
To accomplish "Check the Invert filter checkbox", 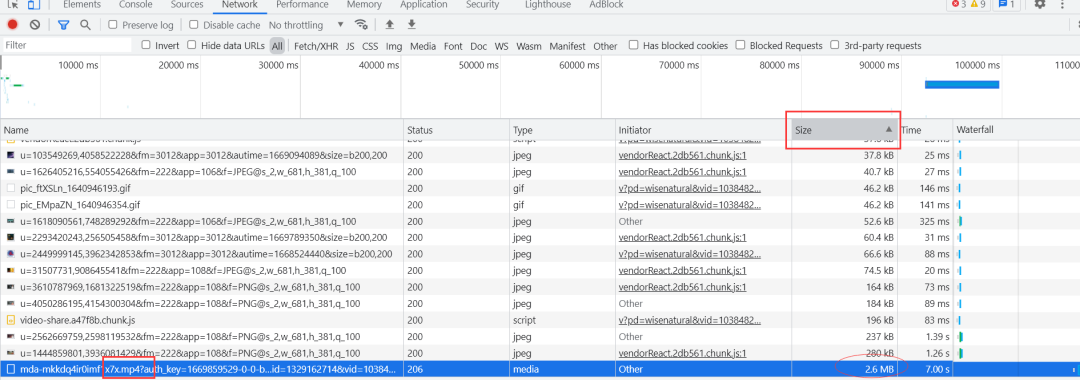I will click(x=146, y=45).
